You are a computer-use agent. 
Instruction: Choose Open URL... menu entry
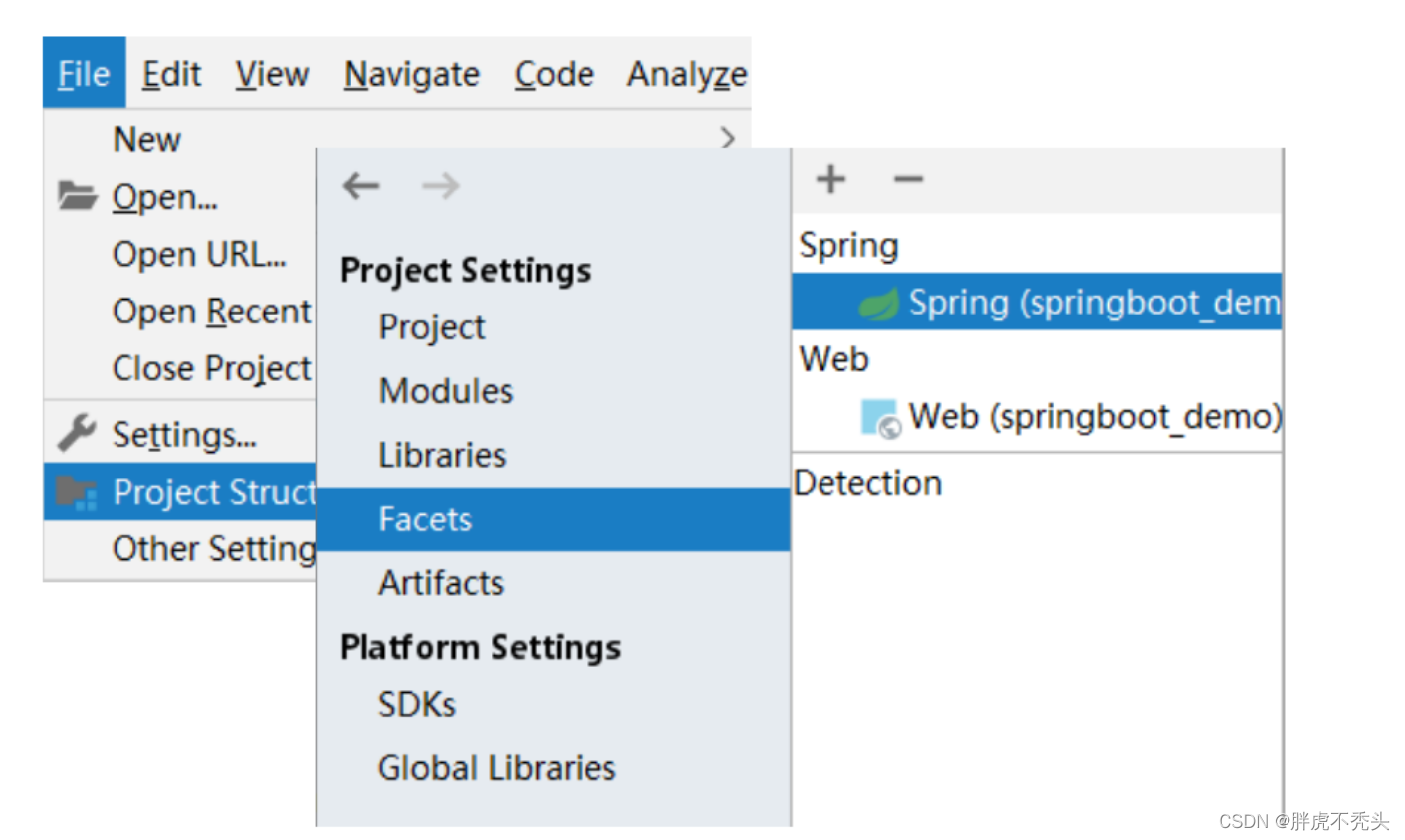pyautogui.click(x=199, y=254)
